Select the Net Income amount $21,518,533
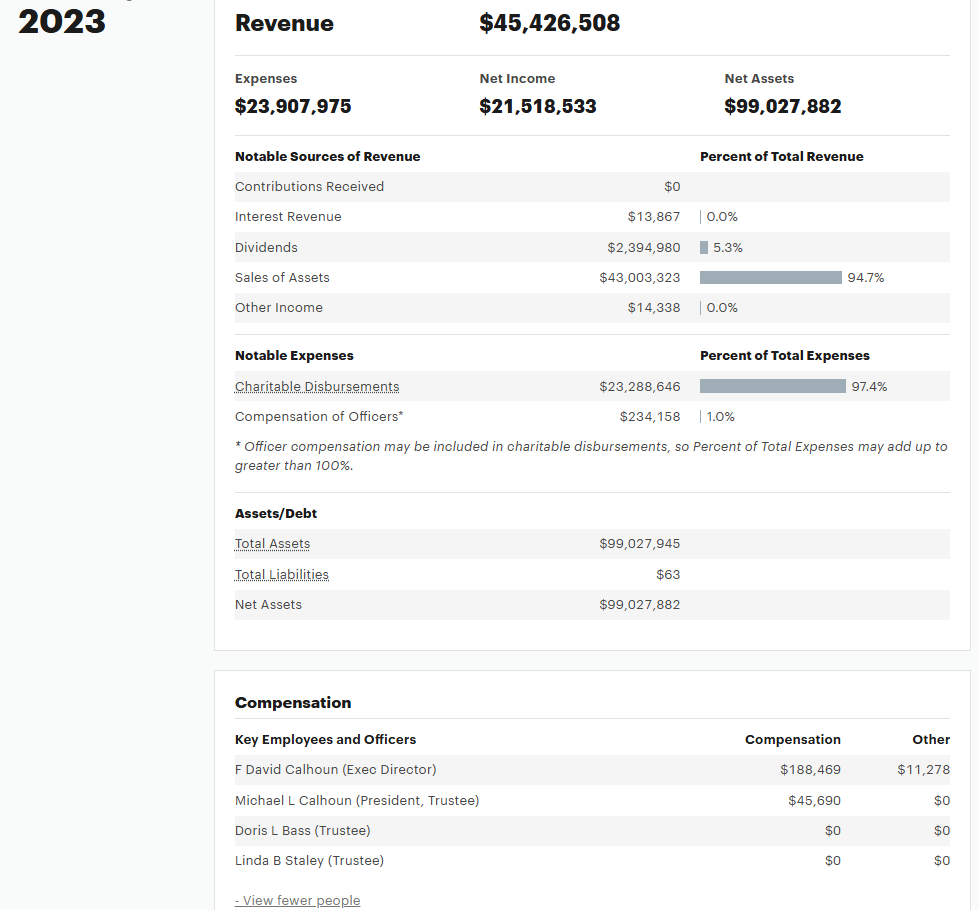 coord(538,106)
